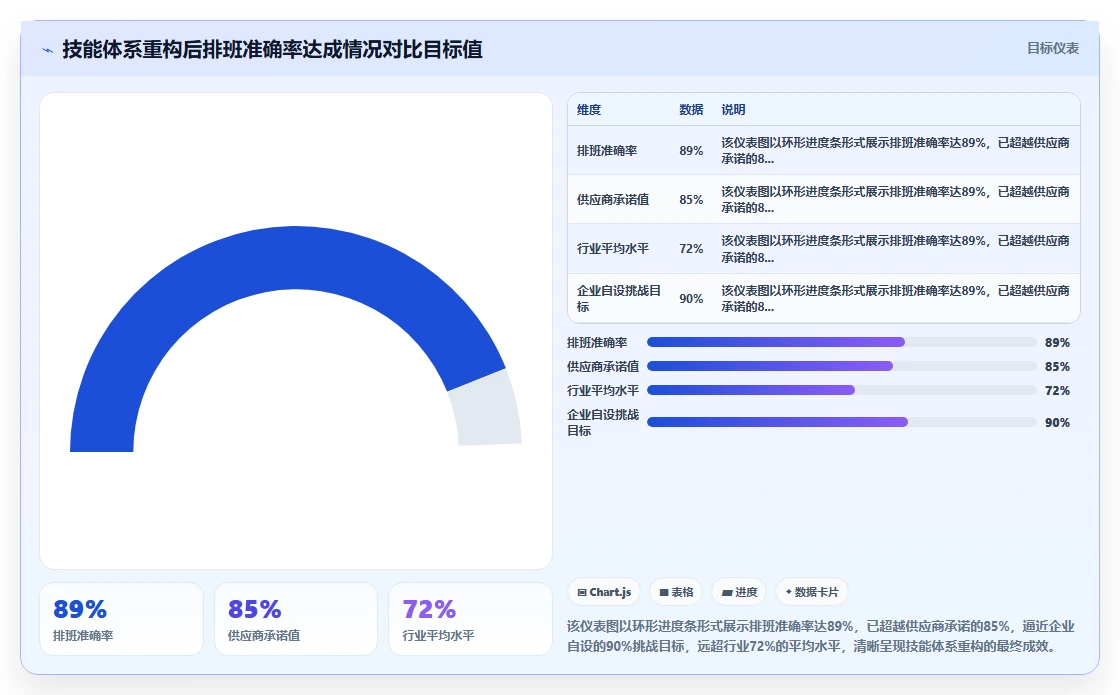Click the 企业自设挑战目标 label beside its progress bar
Viewport: 1120px width, 695px height.
[603, 423]
